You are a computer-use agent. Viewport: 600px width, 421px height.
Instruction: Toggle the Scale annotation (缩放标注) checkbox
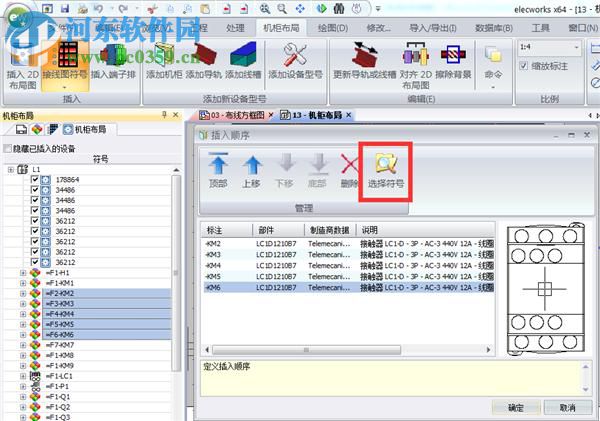click(x=523, y=66)
